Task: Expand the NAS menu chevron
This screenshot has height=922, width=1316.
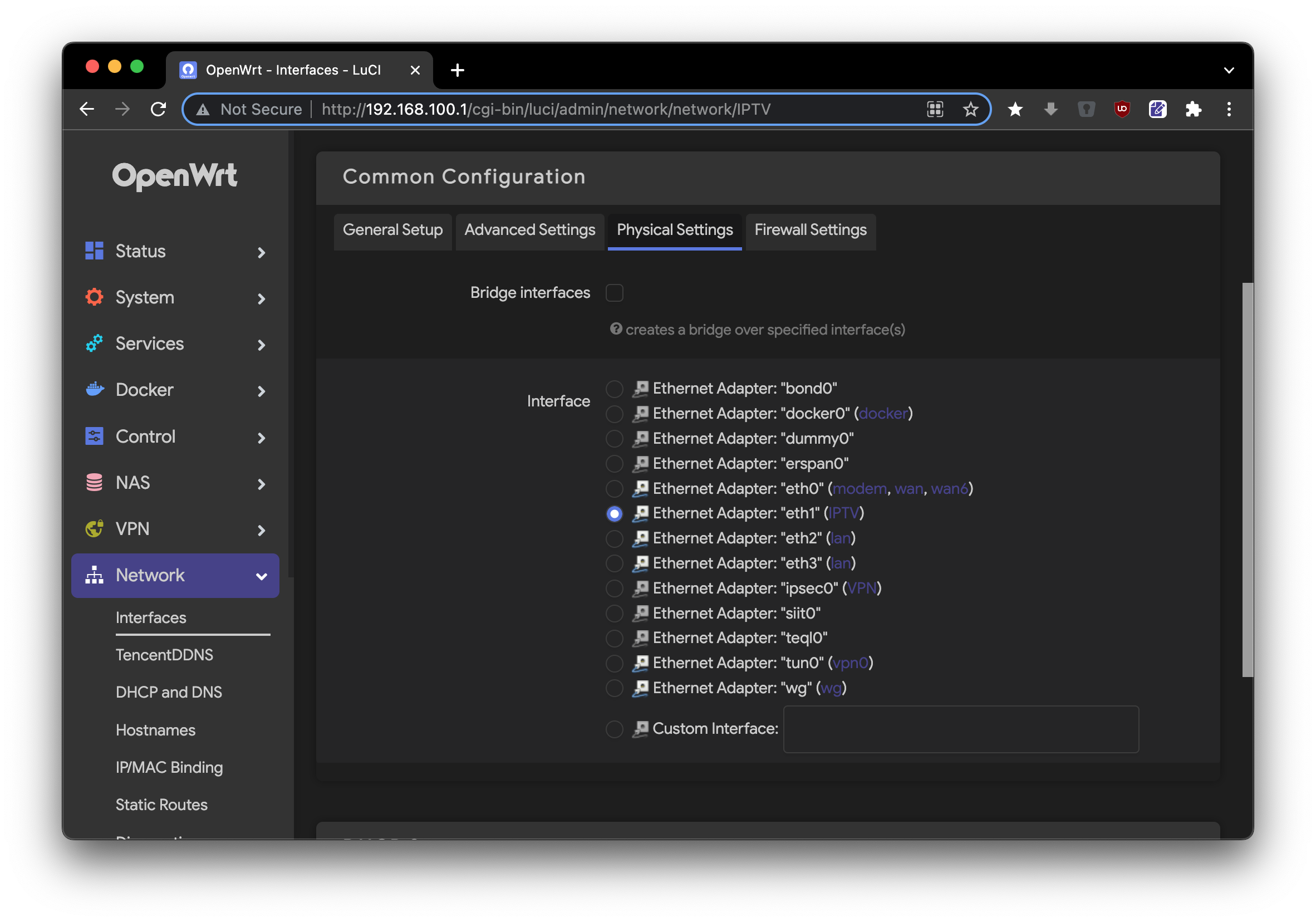Action: [x=262, y=484]
